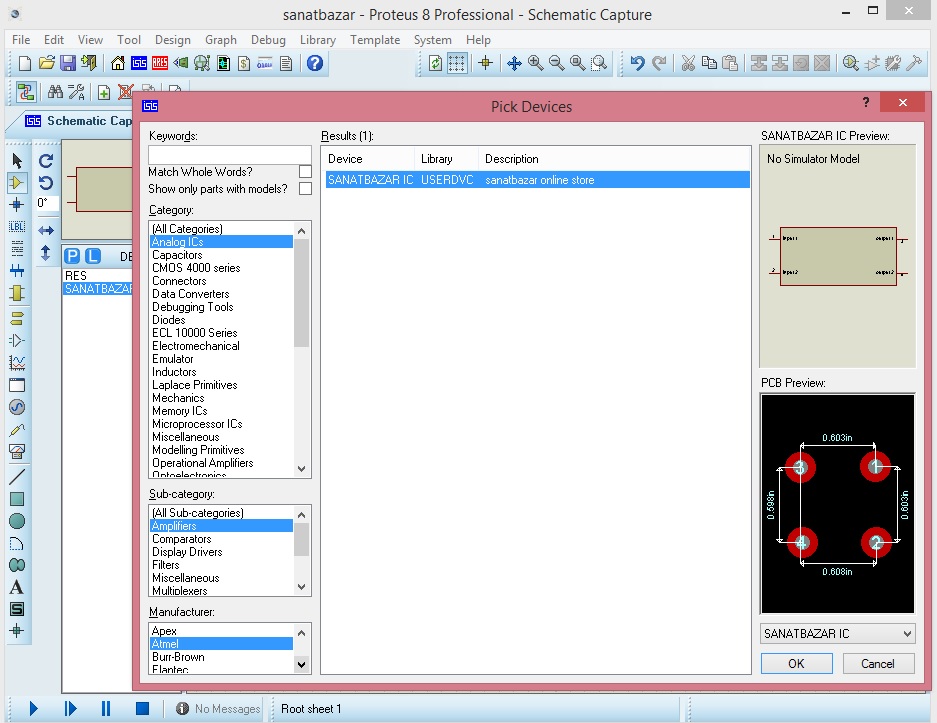Click the Play simulation button
The height and width of the screenshot is (723, 937).
33,709
